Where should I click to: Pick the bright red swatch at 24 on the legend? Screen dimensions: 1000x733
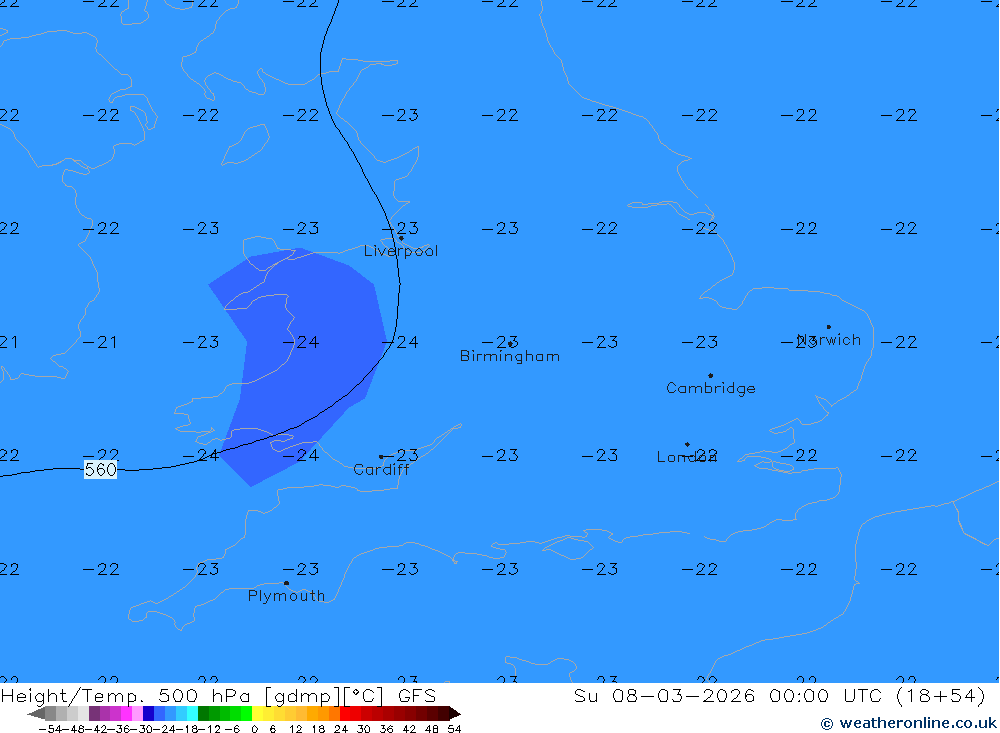345,713
